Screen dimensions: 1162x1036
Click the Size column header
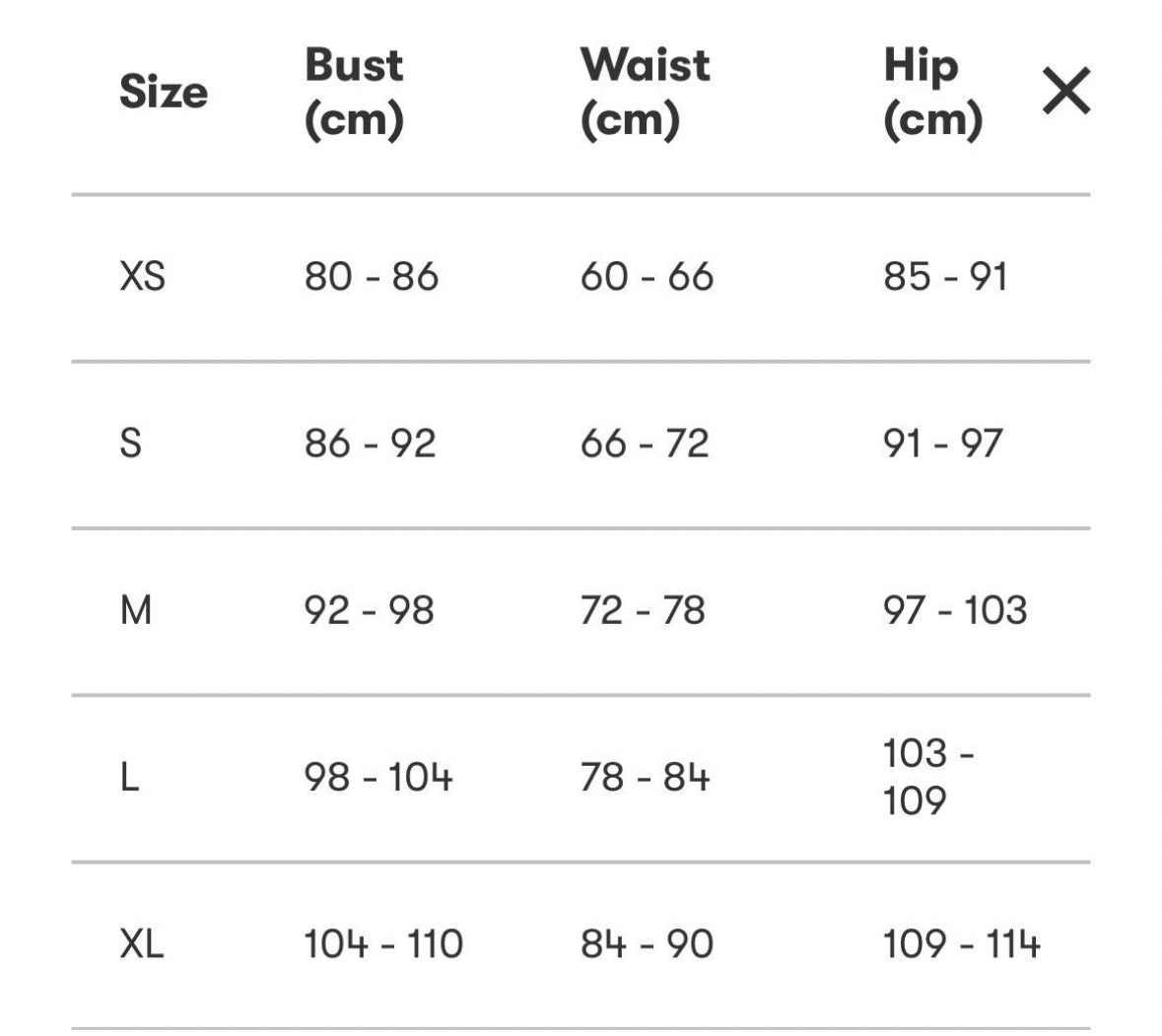click(x=163, y=93)
